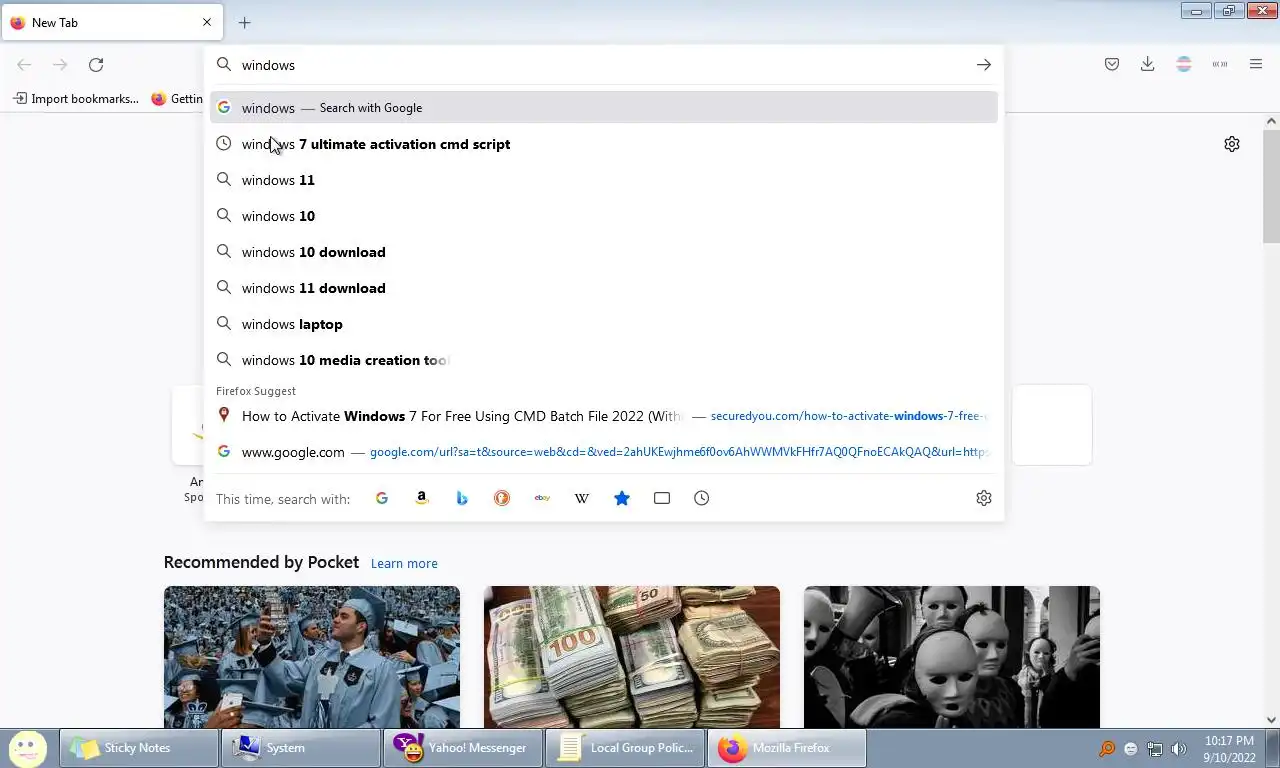Click the page vertical scrollbar thumb
This screenshot has height=768, width=1280.
click(1271, 186)
